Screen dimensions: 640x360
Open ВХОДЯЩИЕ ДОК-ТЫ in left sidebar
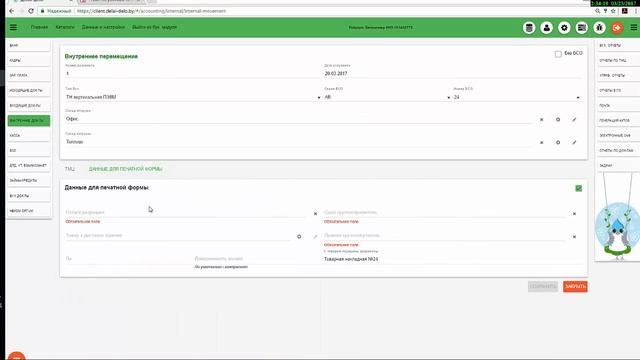pyautogui.click(x=29, y=105)
